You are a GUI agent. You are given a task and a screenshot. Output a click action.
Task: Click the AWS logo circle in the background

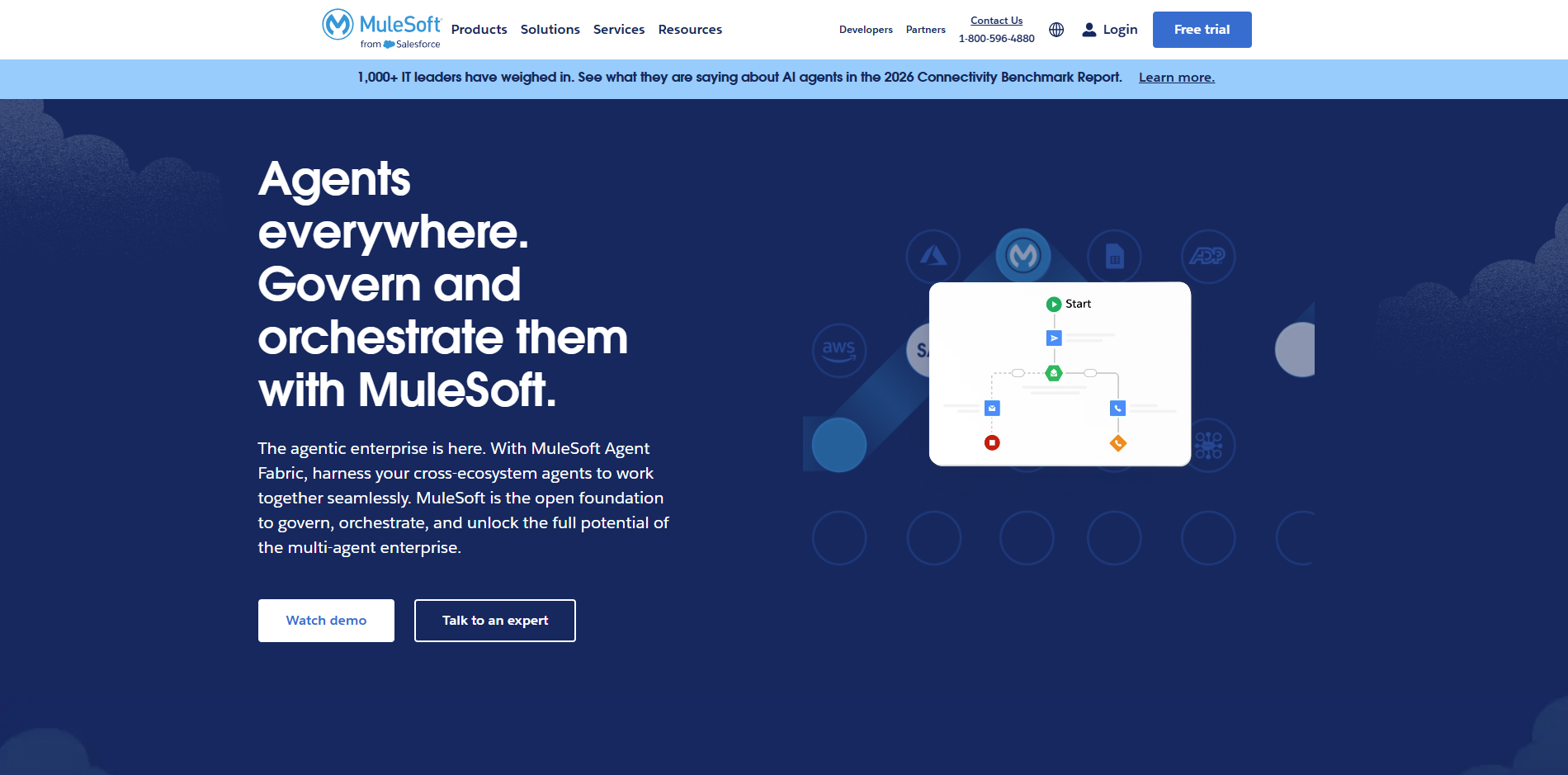click(x=839, y=351)
